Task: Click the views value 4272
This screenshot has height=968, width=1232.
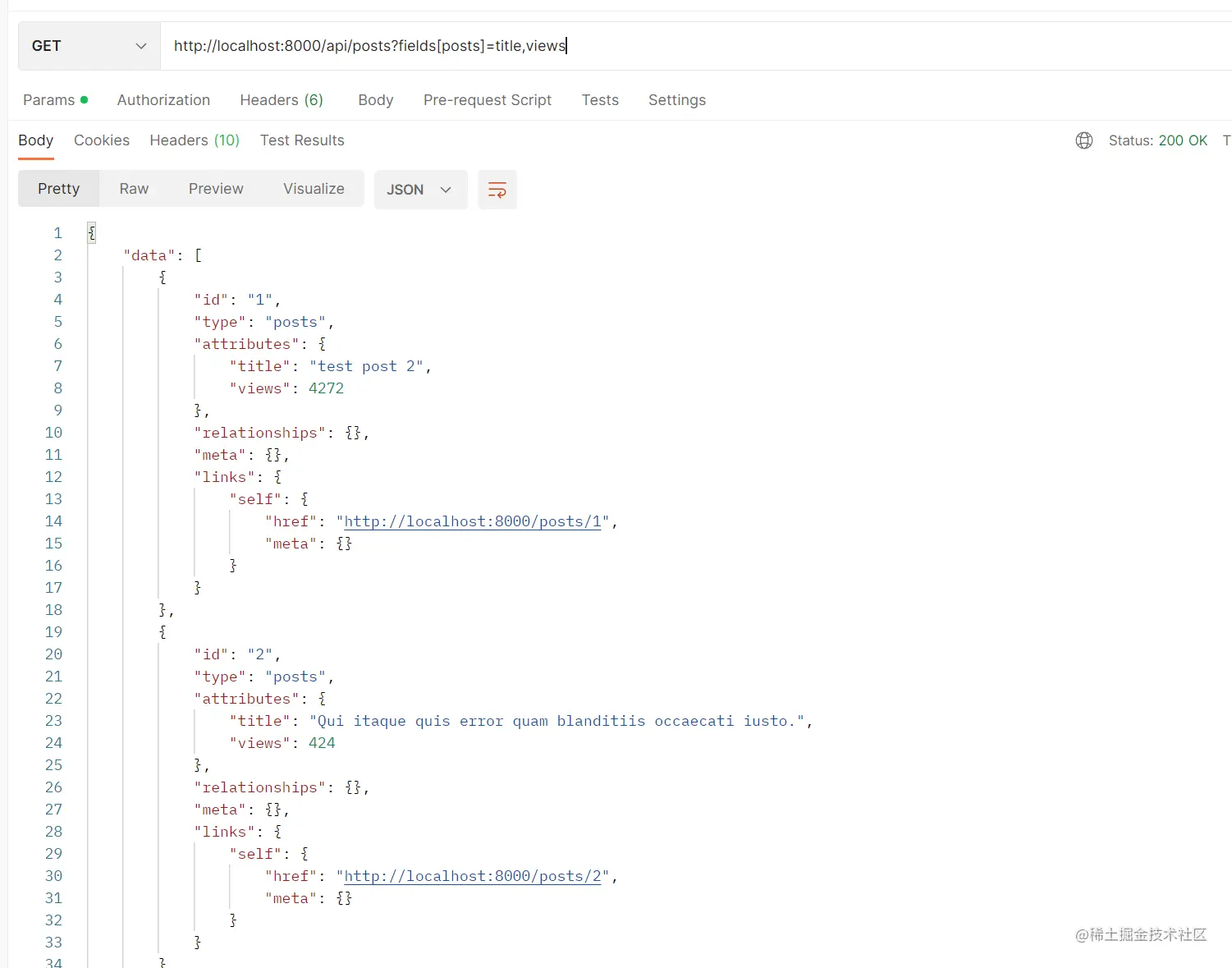Action: (326, 388)
